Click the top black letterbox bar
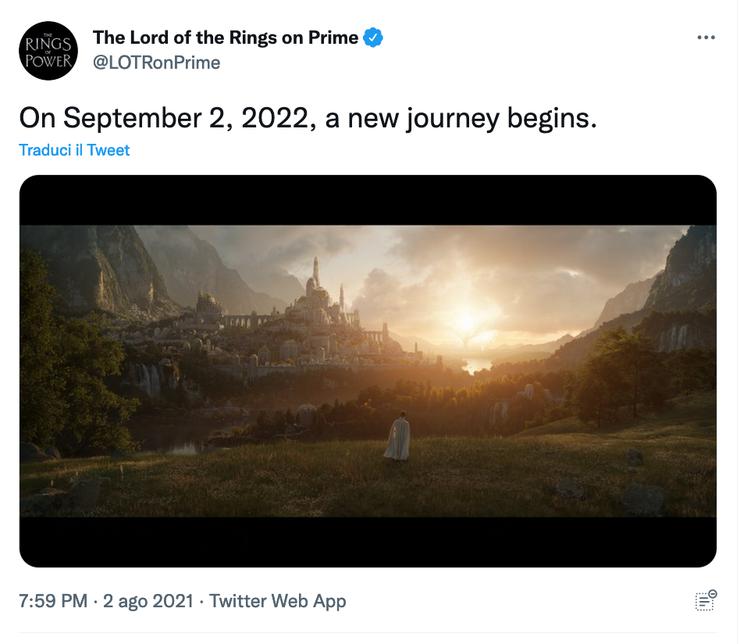The image size is (740, 644). pyautogui.click(x=368, y=201)
